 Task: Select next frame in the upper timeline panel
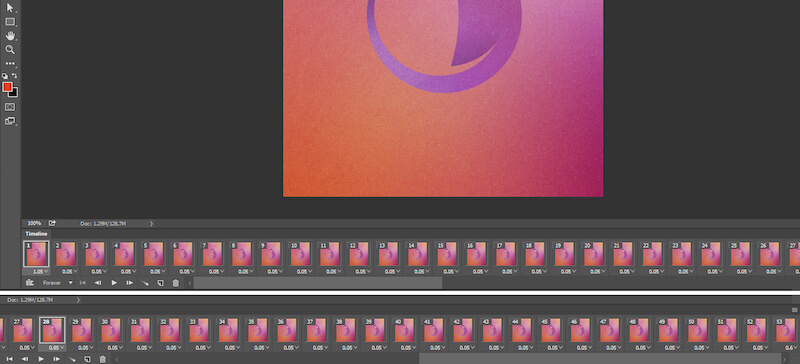(130, 283)
